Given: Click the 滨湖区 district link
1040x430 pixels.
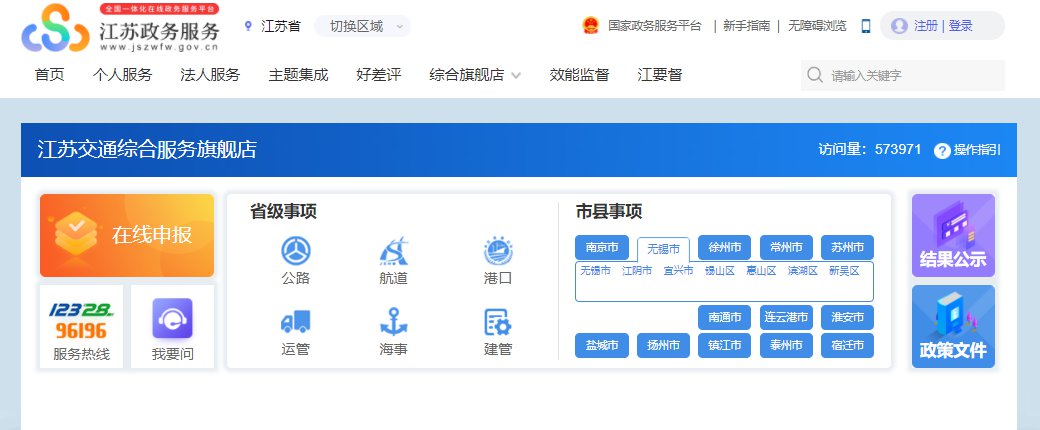Looking at the screenshot, I should (x=803, y=271).
